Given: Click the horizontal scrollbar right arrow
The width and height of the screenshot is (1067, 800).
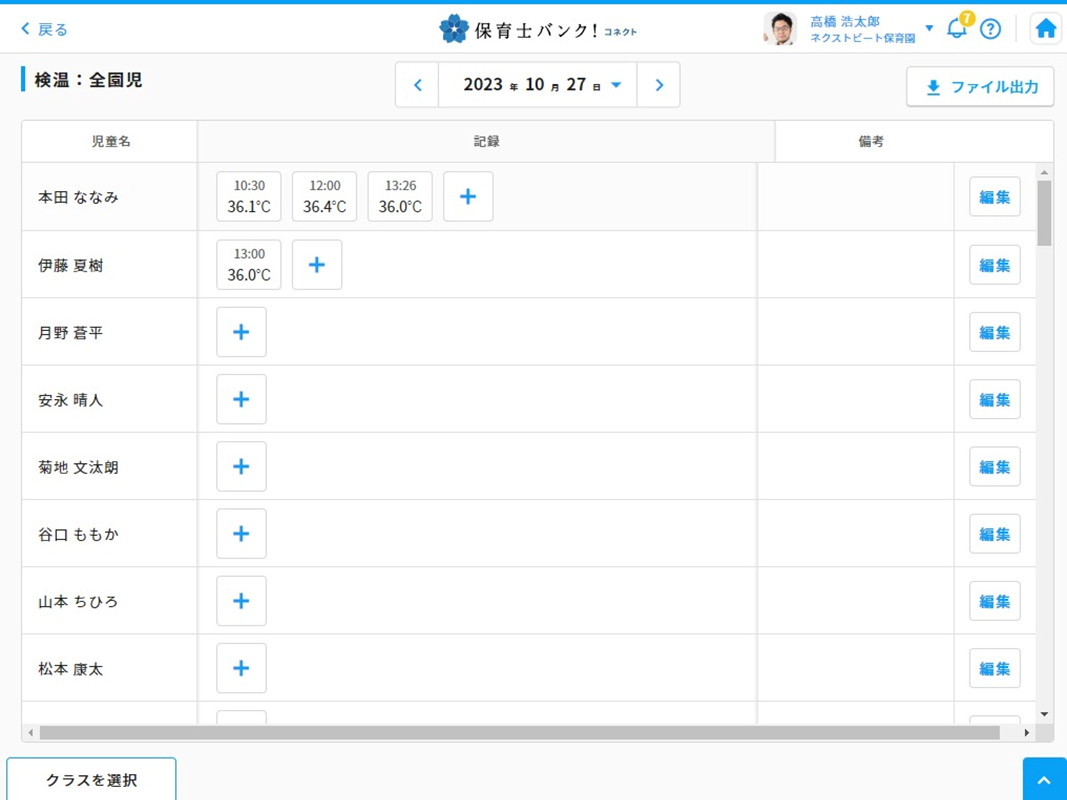Looking at the screenshot, I should (1026, 733).
